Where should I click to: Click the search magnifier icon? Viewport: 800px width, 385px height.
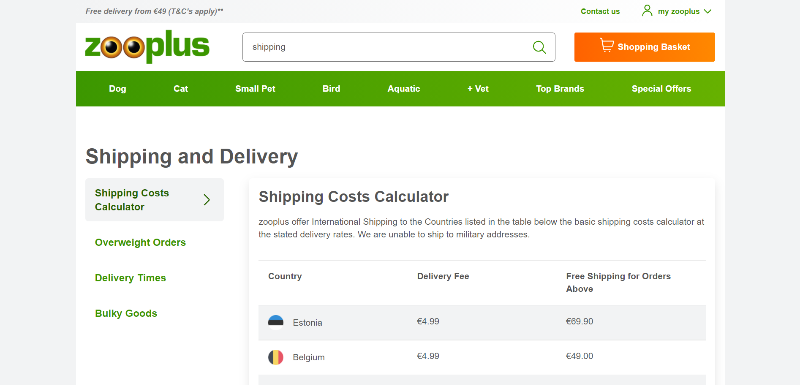point(539,47)
